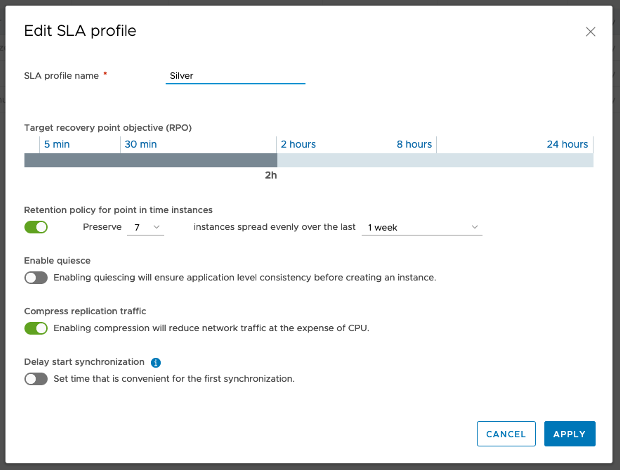Image resolution: width=620 pixels, height=470 pixels.
Task: Set RPO to 5 min mark
Action: tap(56, 144)
